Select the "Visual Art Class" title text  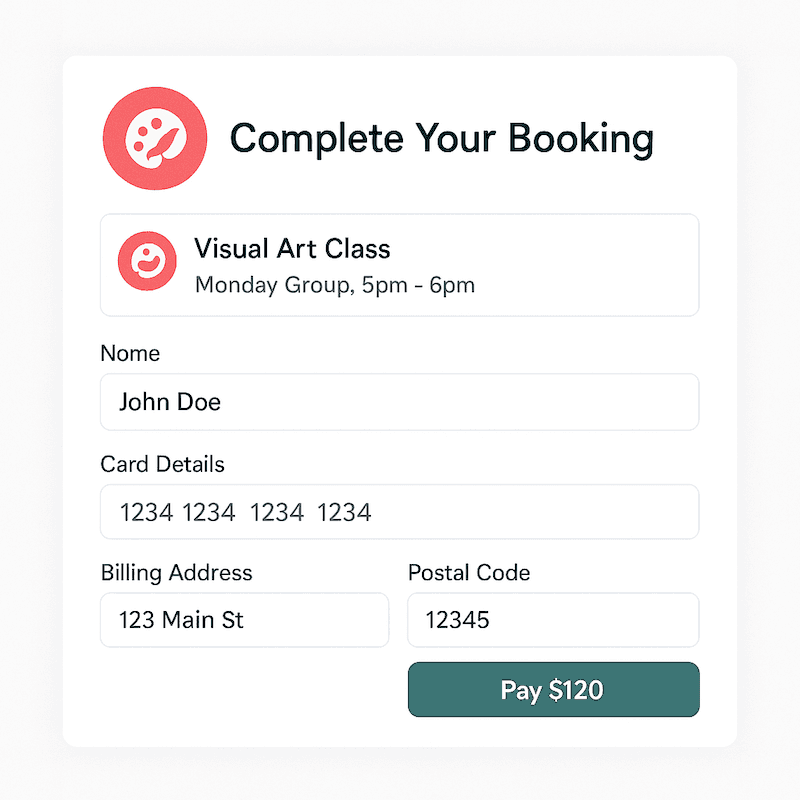[x=292, y=248]
